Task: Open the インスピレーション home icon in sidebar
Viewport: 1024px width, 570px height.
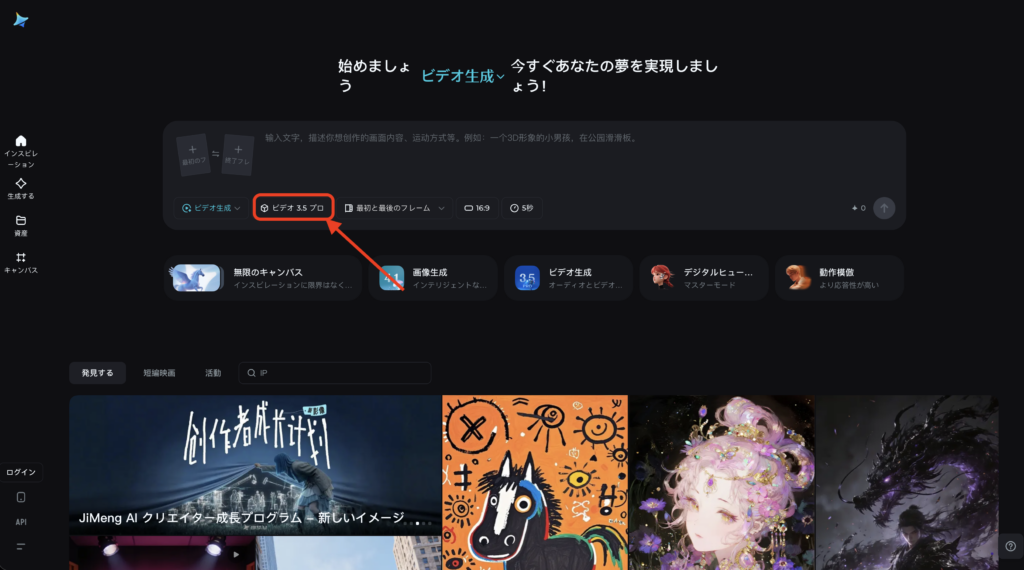Action: (x=21, y=141)
